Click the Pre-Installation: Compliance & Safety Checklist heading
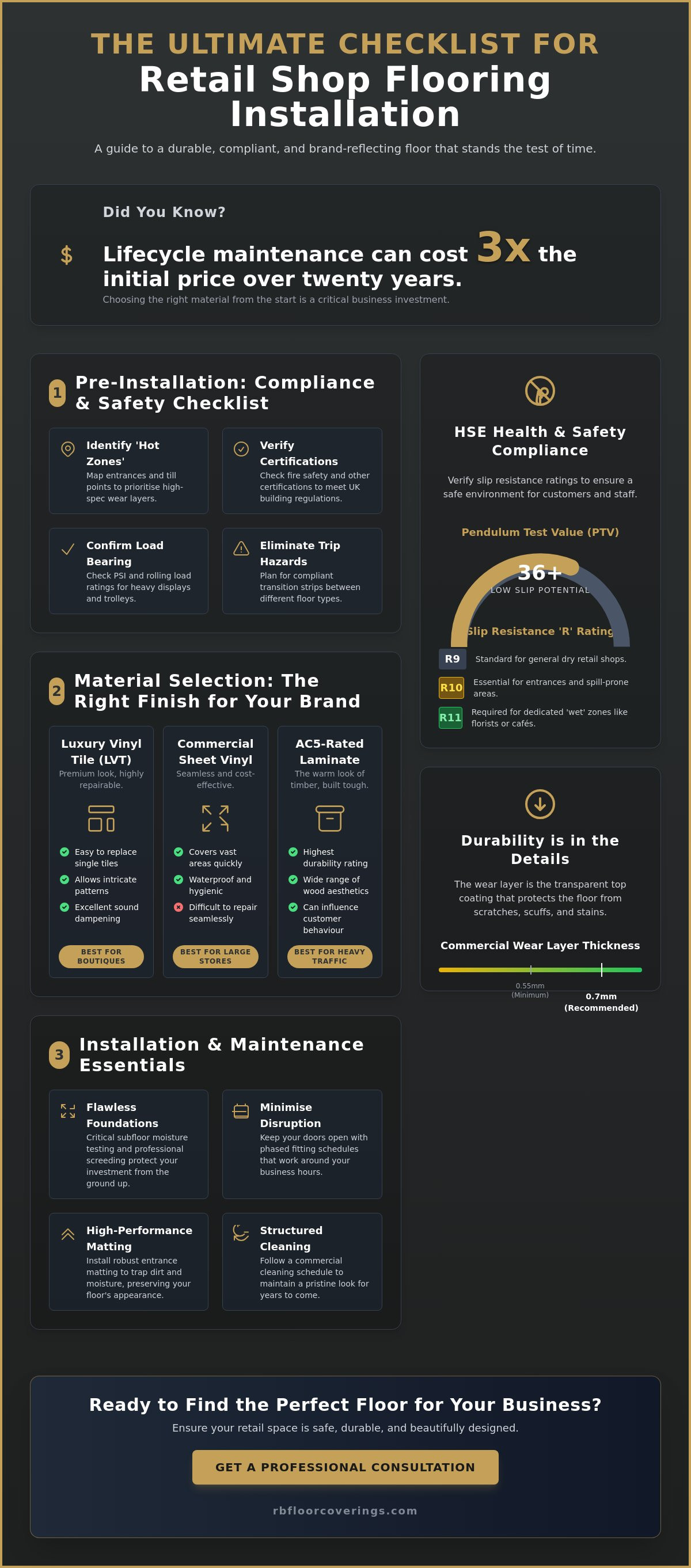Viewport: 691px width, 1568px height. (225, 393)
